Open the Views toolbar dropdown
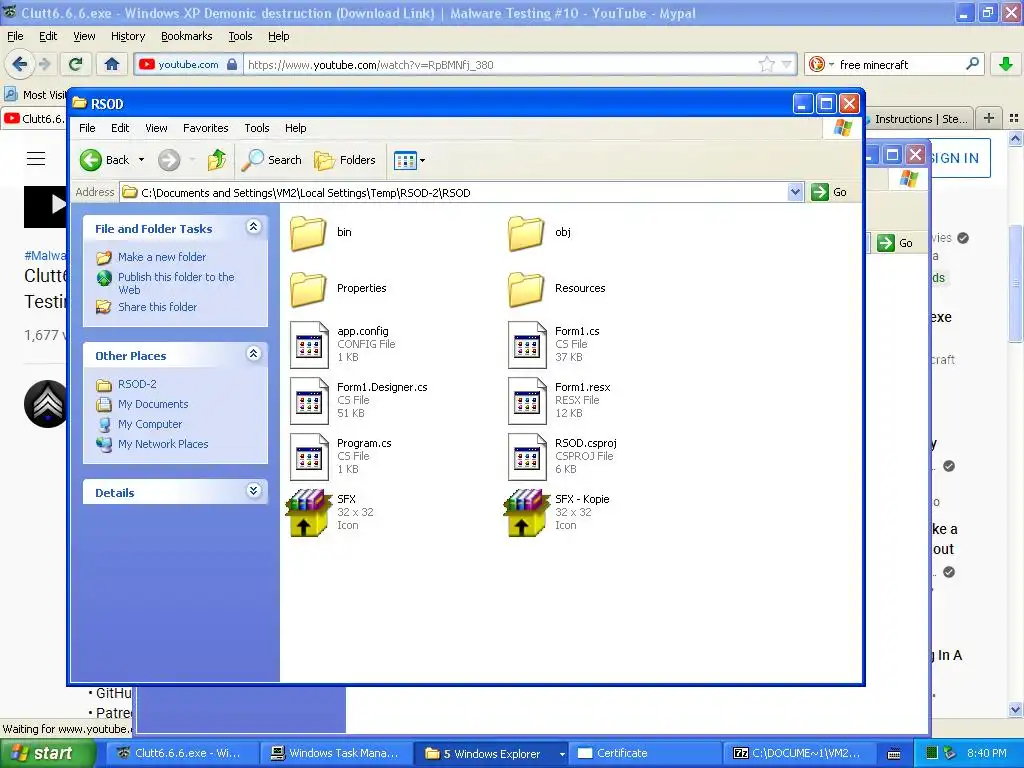 point(409,160)
